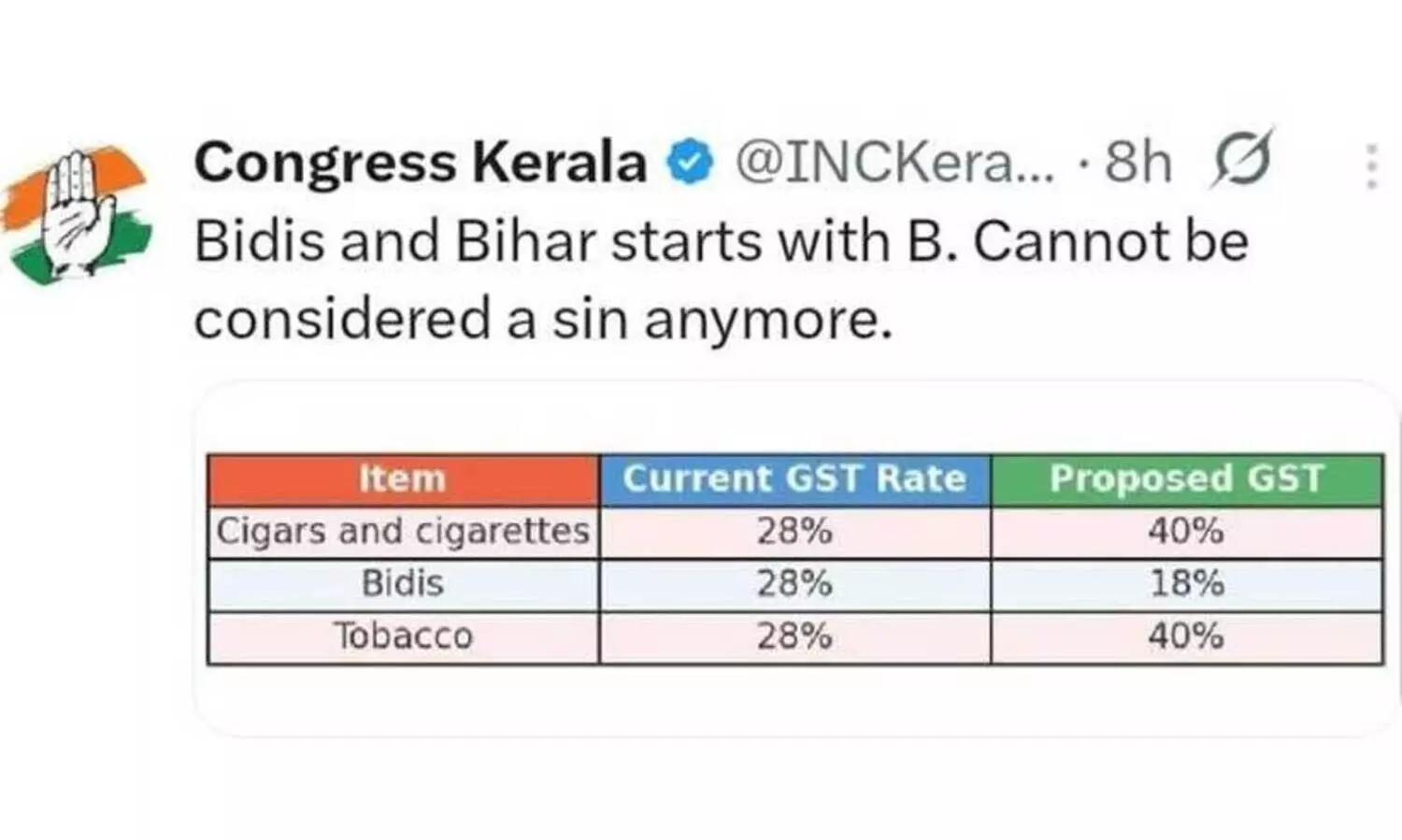Click the Item header cell in the table
Viewport: 1402px width, 840px height.
[402, 478]
